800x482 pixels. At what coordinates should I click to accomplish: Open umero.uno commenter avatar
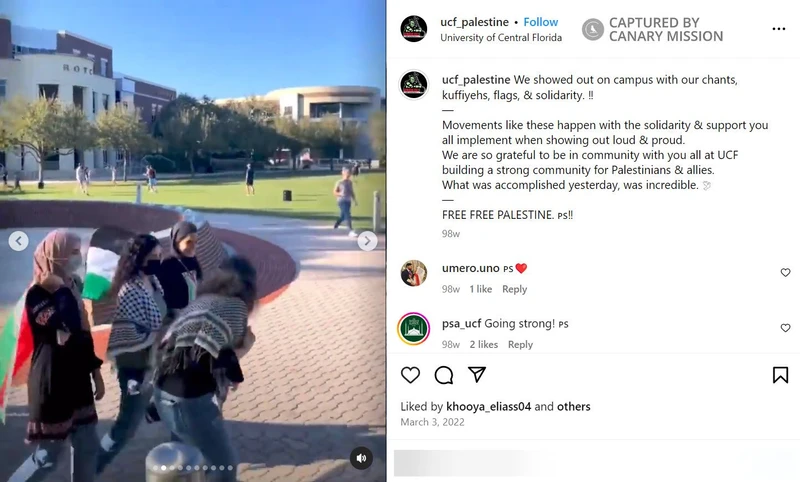[413, 273]
